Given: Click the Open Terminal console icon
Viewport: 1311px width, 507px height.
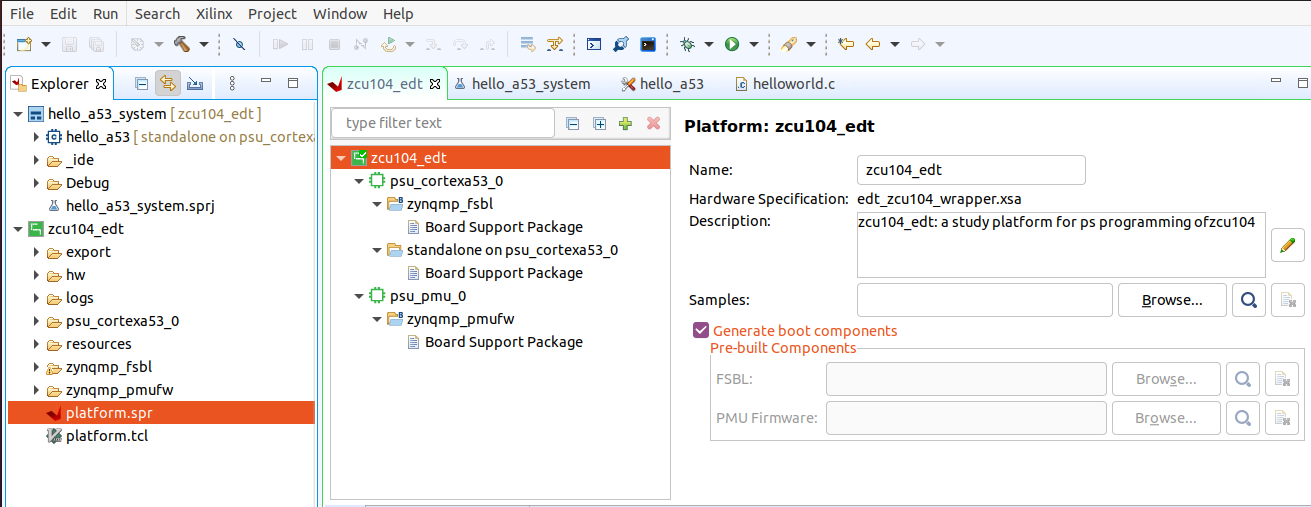Looking at the screenshot, I should (649, 44).
